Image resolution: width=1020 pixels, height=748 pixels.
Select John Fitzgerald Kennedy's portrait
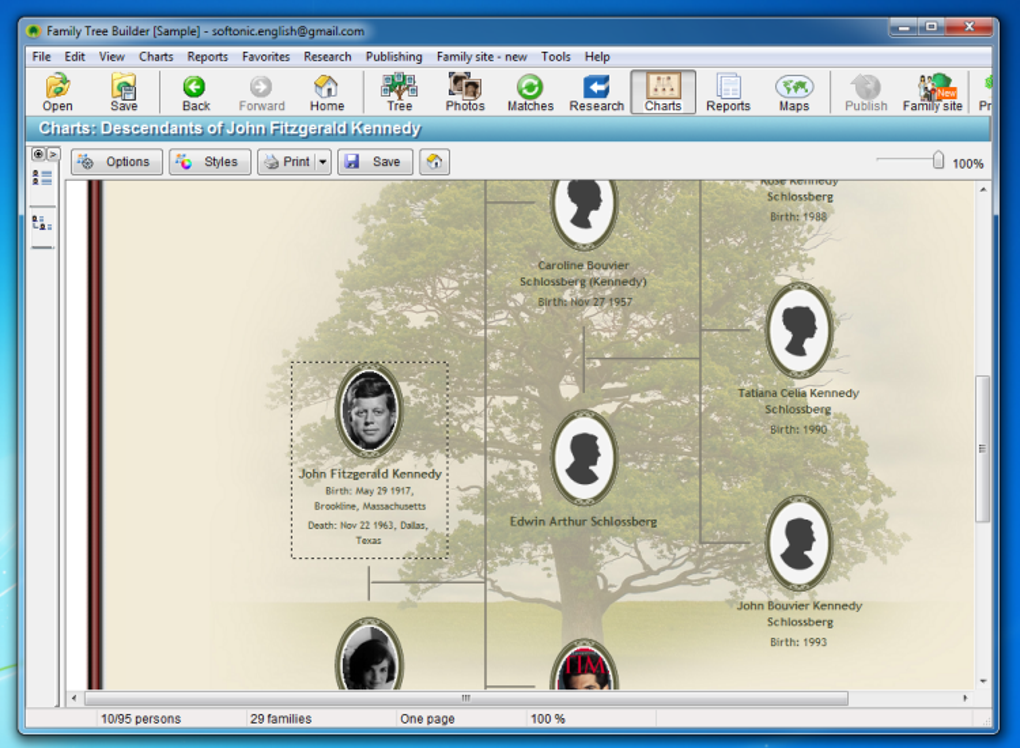369,409
